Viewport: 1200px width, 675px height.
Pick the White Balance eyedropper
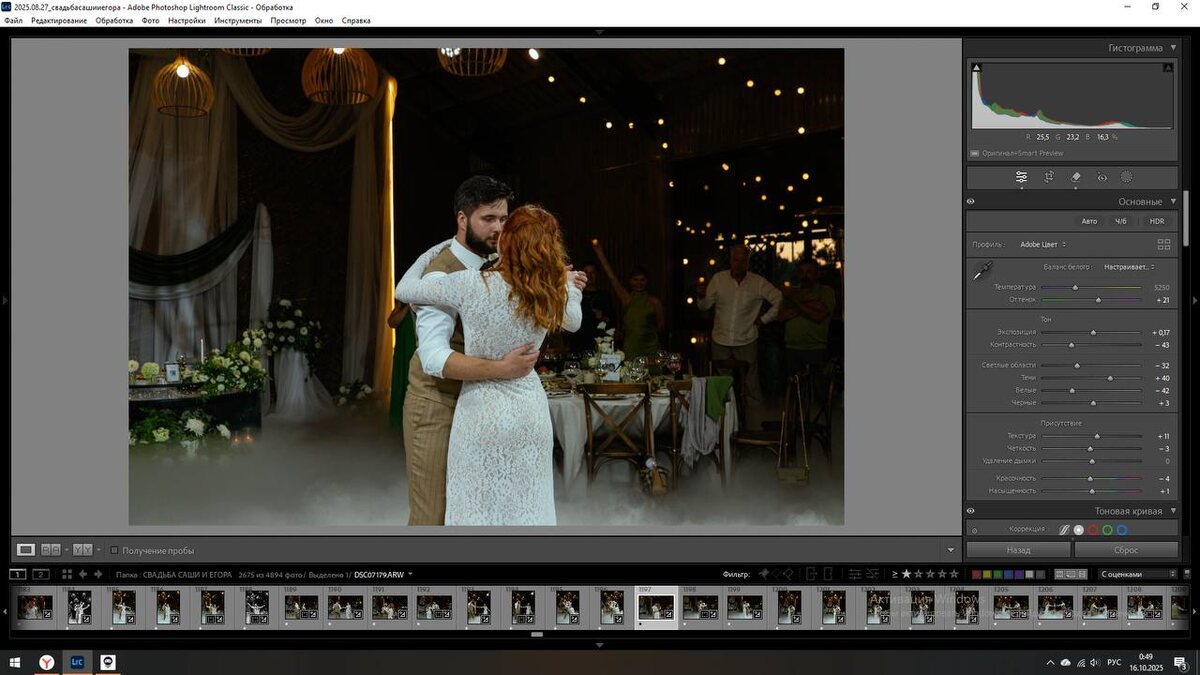[984, 270]
